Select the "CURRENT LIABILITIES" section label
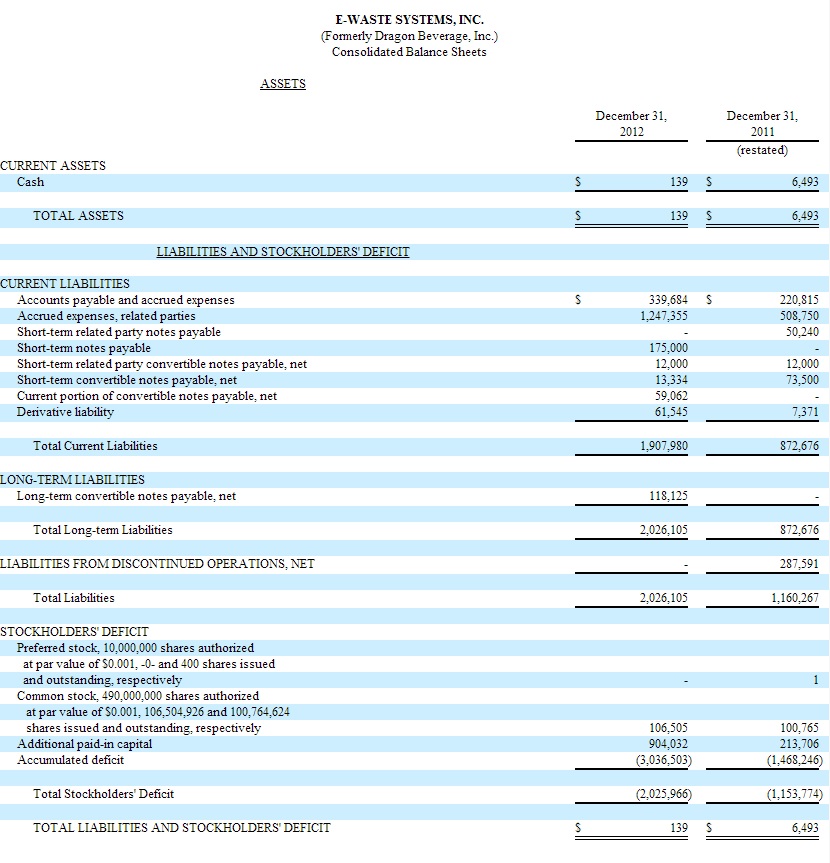This screenshot has height=863, width=830. coord(65,284)
